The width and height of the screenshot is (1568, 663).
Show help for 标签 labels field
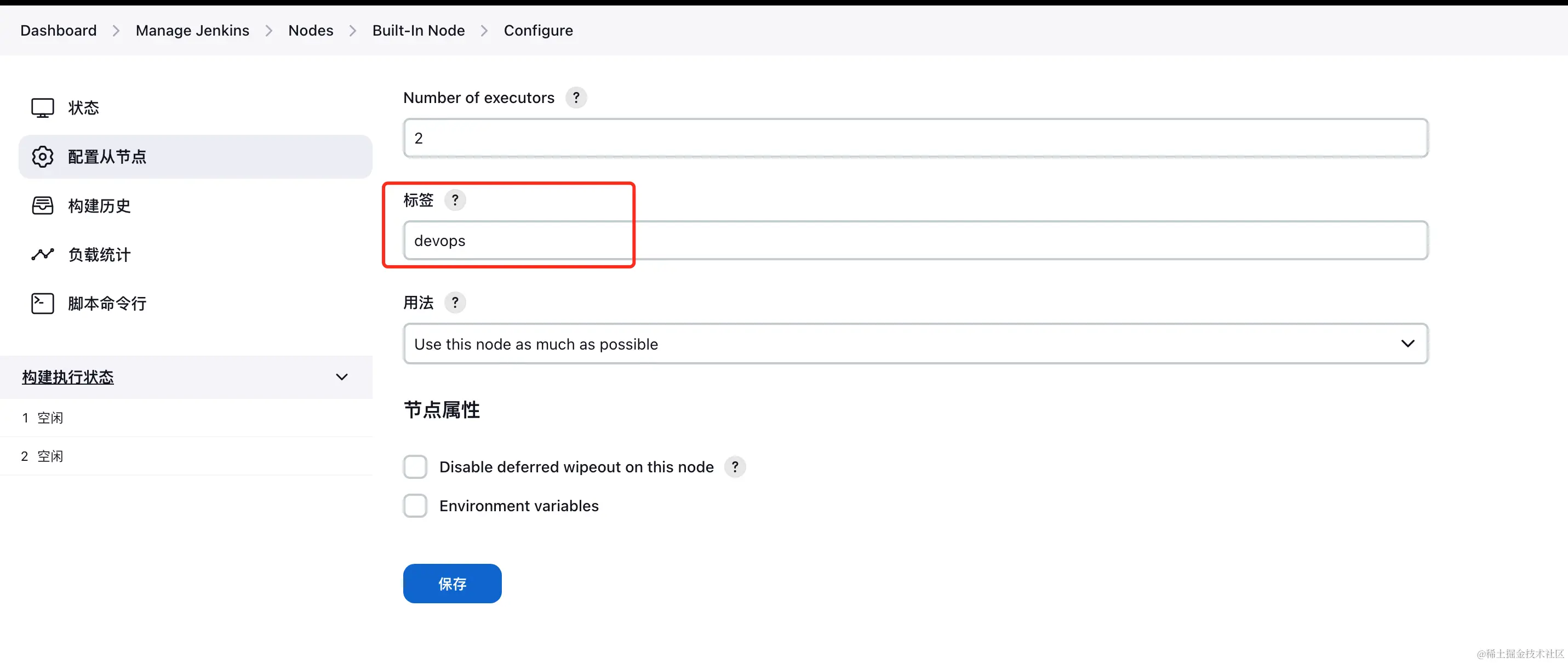click(x=455, y=199)
